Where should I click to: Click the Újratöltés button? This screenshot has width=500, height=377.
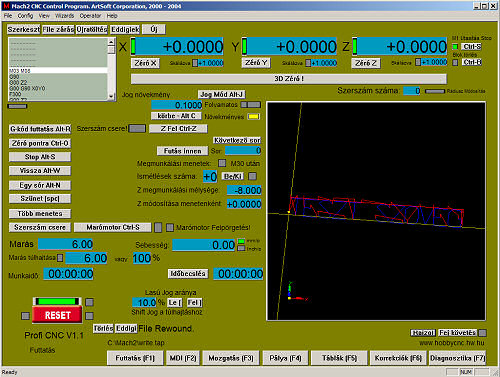click(92, 29)
